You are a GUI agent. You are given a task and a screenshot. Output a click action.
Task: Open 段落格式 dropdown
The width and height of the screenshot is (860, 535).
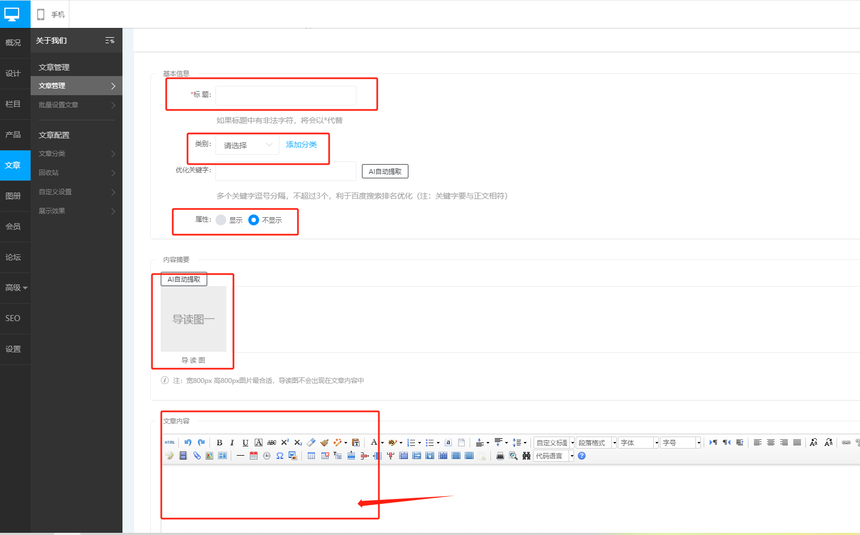pos(597,442)
